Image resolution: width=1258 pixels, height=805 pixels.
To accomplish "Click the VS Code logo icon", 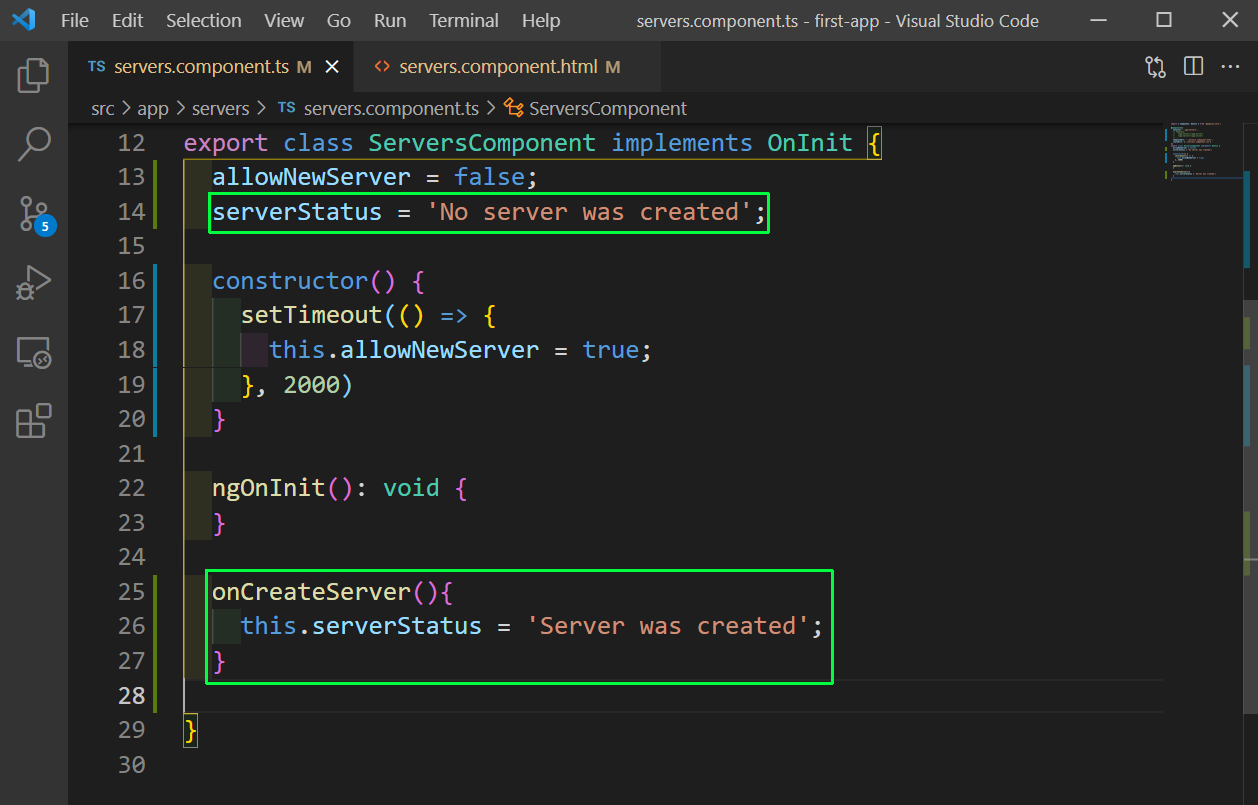I will click(x=24, y=20).
